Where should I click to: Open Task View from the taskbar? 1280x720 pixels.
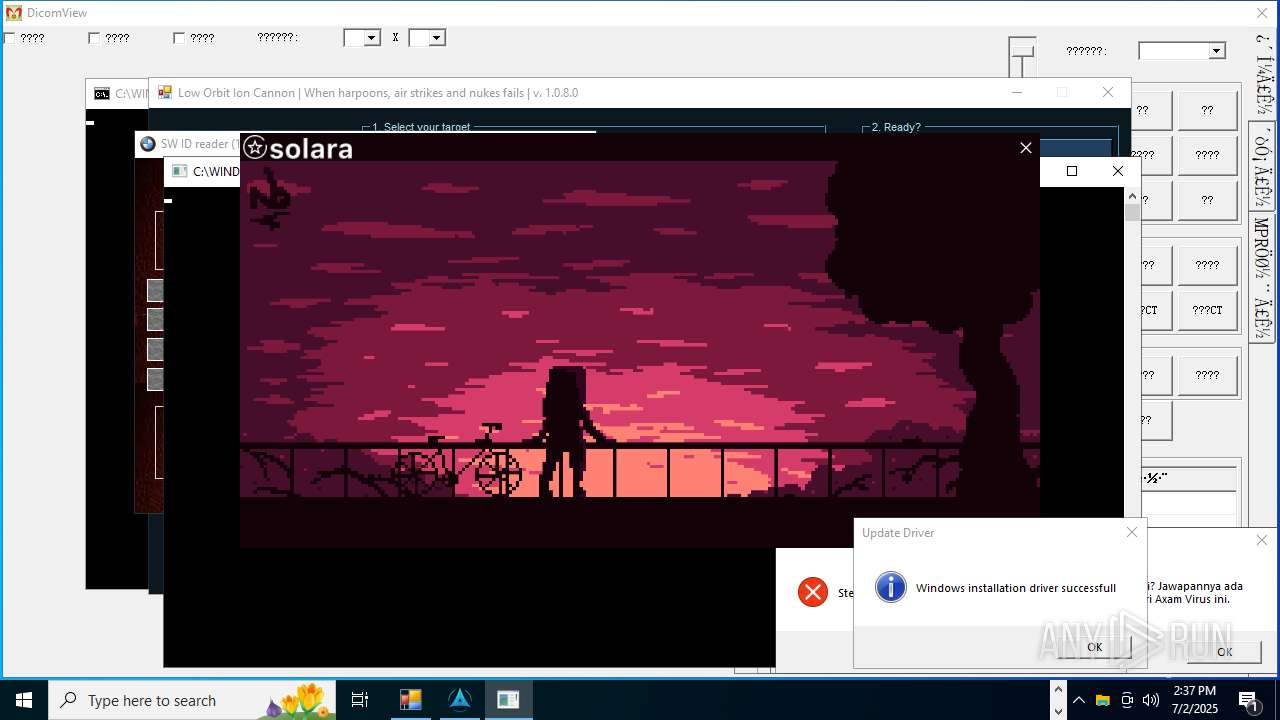360,700
